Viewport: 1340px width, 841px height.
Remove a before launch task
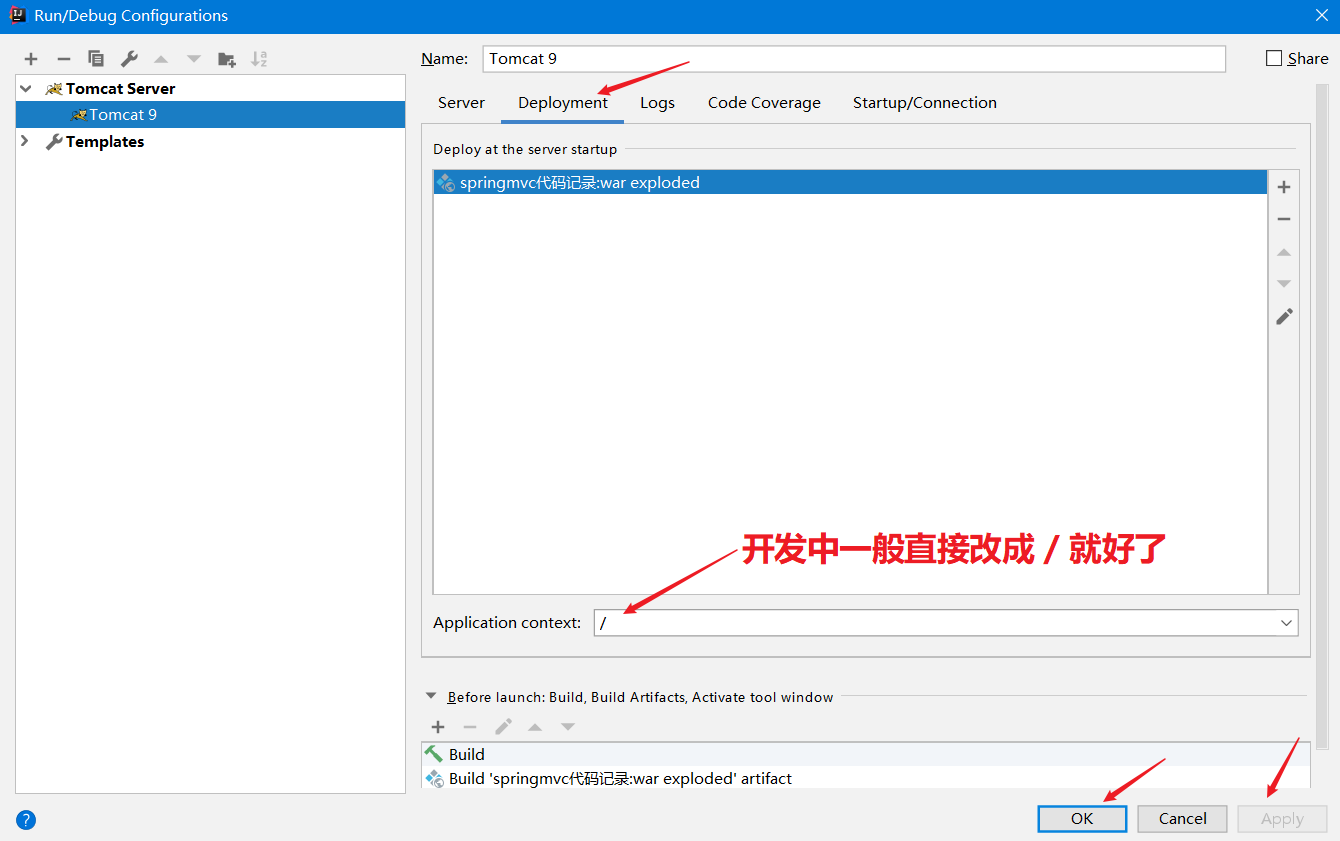point(470,727)
